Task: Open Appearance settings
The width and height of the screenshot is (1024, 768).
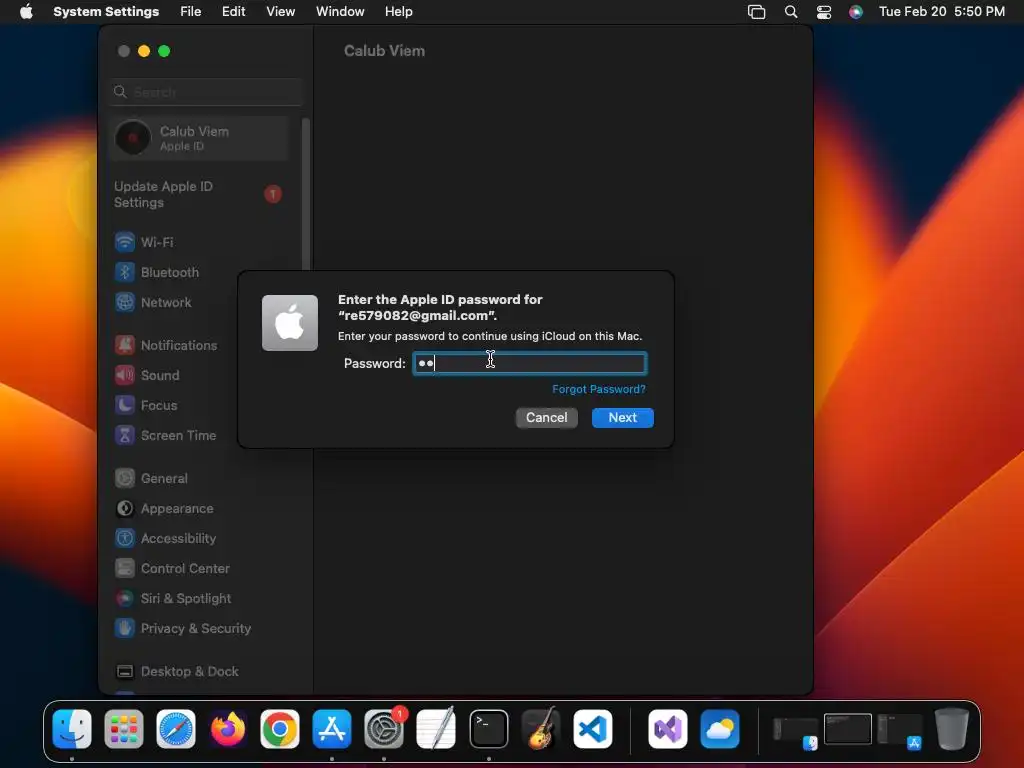Action: coord(164,509)
